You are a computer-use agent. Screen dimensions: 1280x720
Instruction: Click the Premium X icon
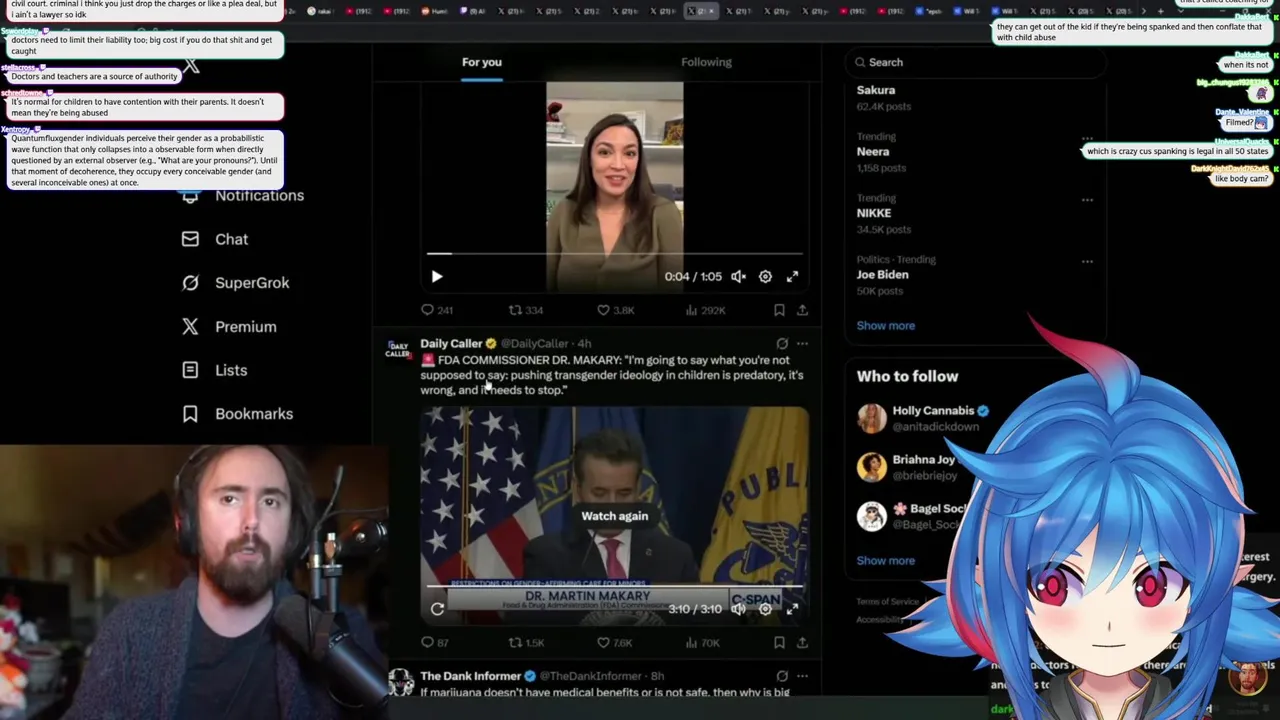190,327
